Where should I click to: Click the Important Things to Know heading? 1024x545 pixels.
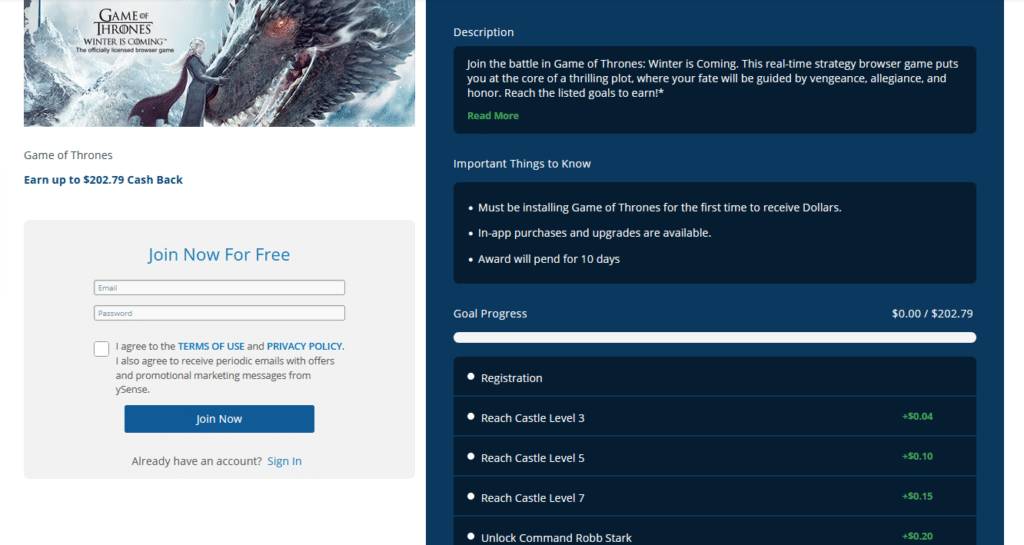click(522, 164)
